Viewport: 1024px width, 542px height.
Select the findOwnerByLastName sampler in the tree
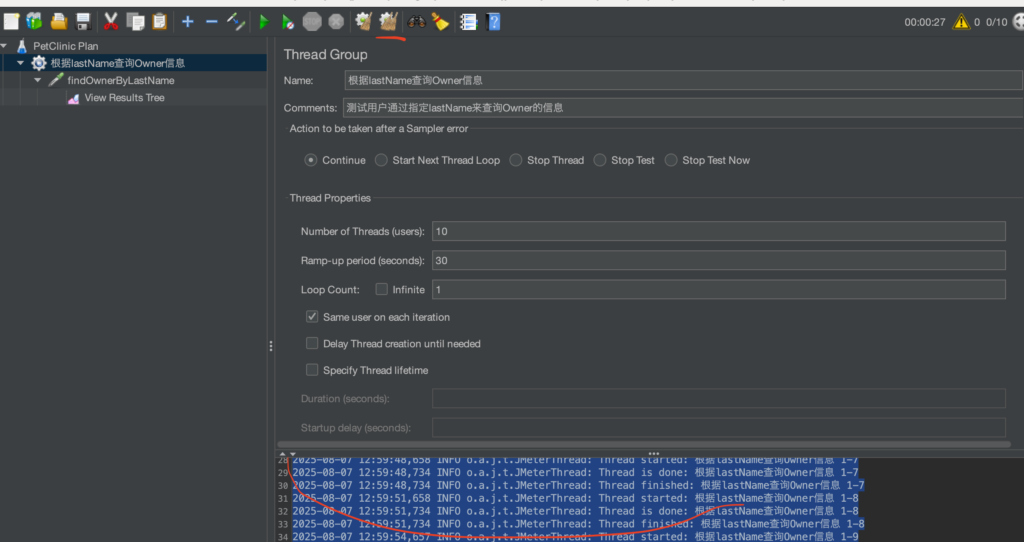[x=121, y=80]
